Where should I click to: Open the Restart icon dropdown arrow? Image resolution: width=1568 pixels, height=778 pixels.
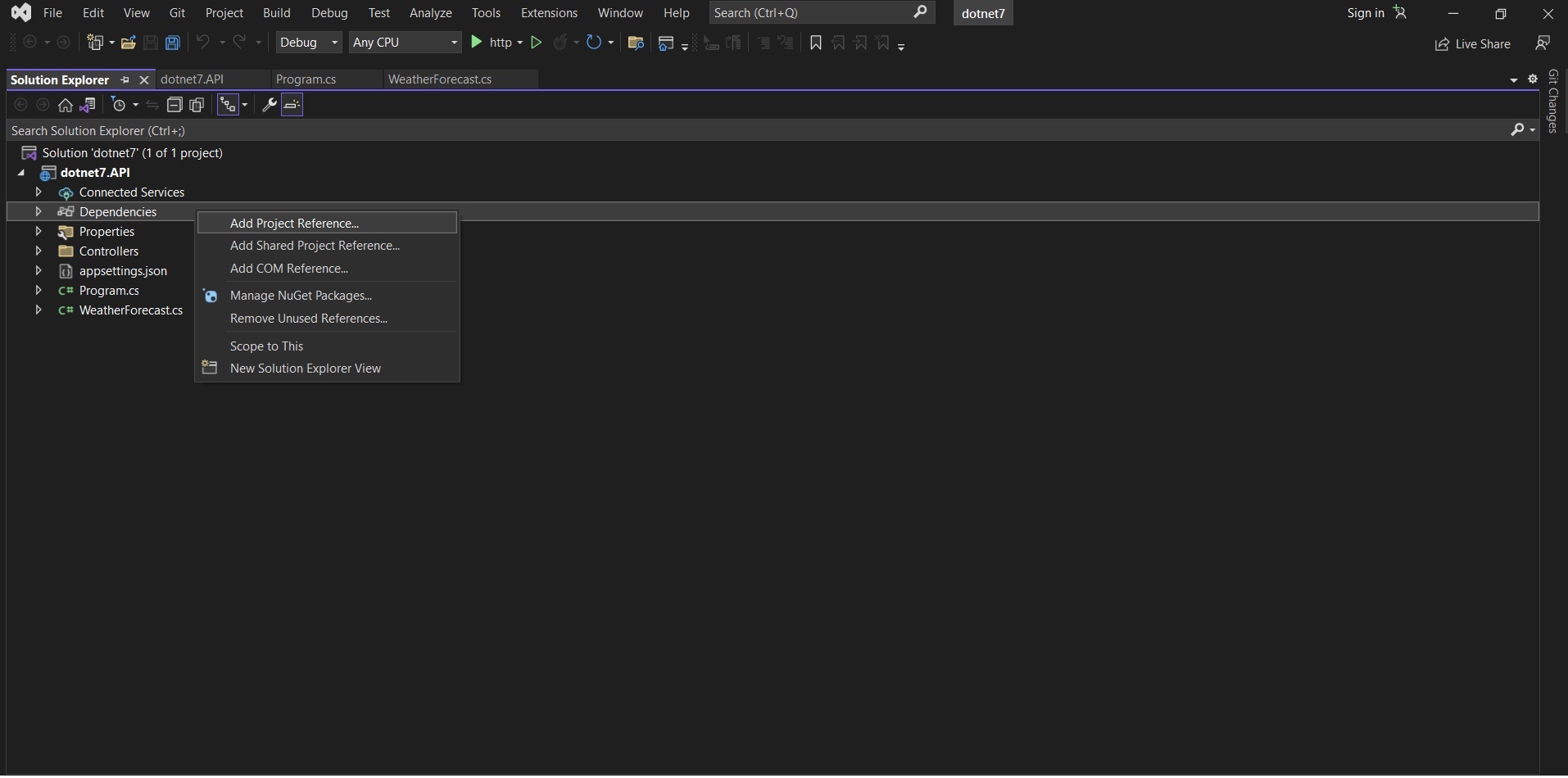coord(610,43)
